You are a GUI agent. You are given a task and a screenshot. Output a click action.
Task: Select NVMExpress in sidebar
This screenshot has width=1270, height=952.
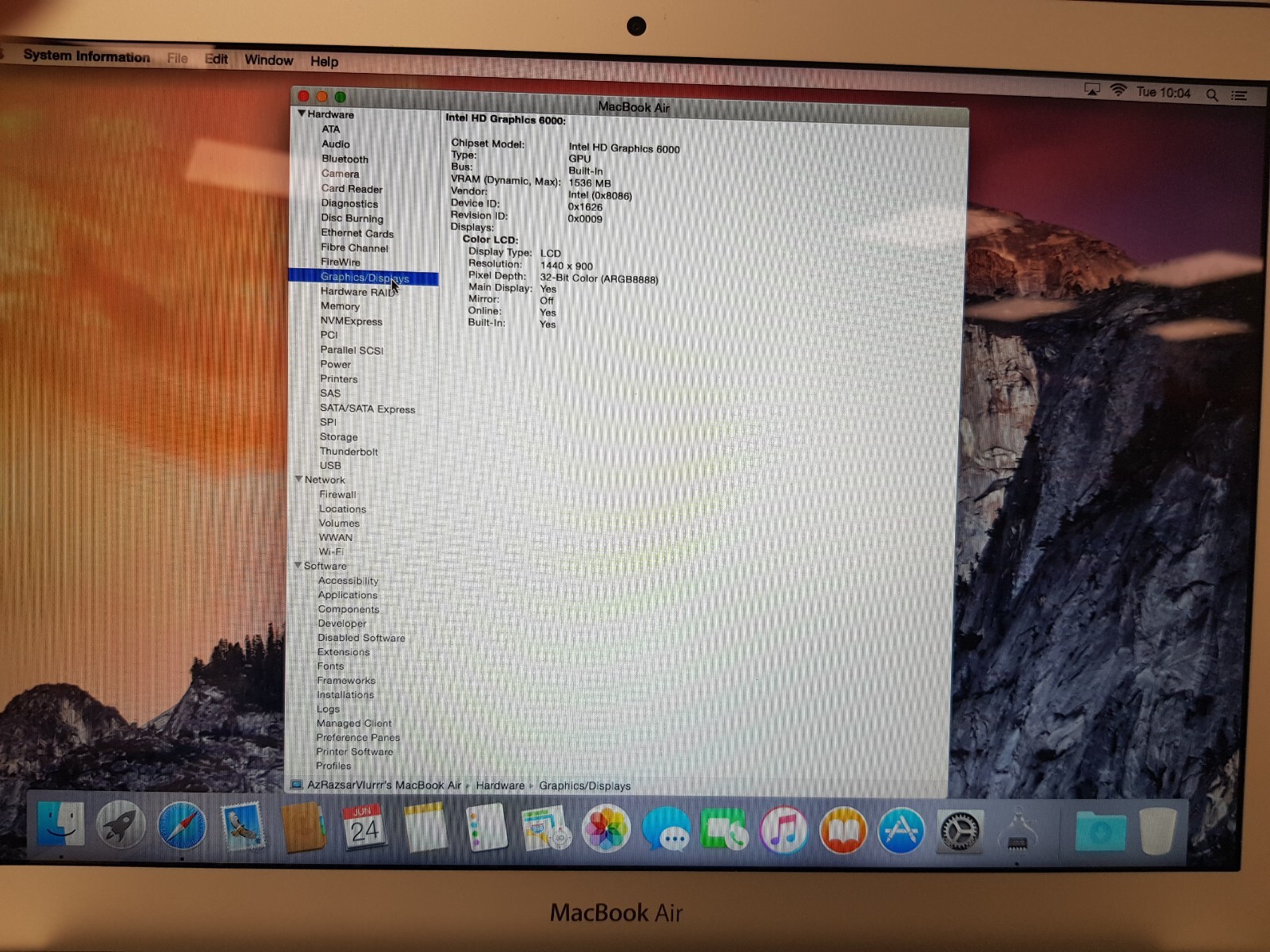tap(351, 321)
